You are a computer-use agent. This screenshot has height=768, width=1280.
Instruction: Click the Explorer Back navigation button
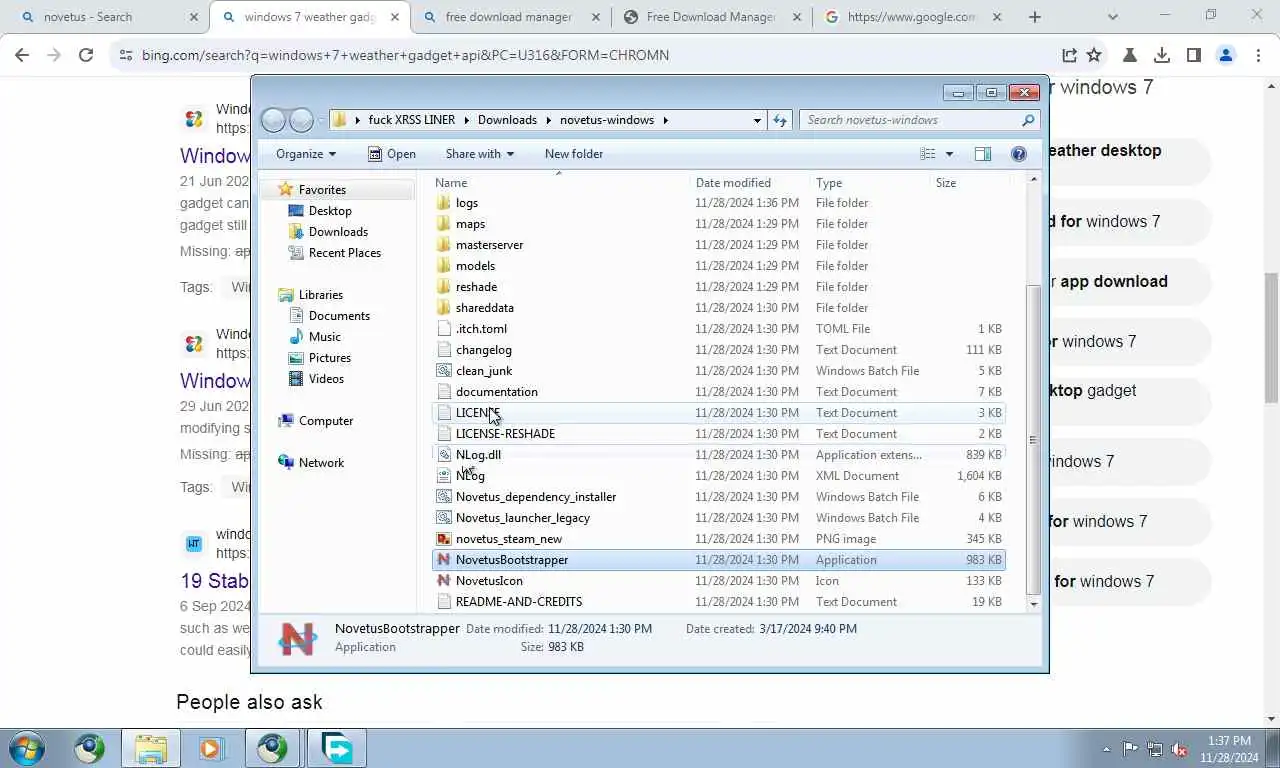[273, 120]
